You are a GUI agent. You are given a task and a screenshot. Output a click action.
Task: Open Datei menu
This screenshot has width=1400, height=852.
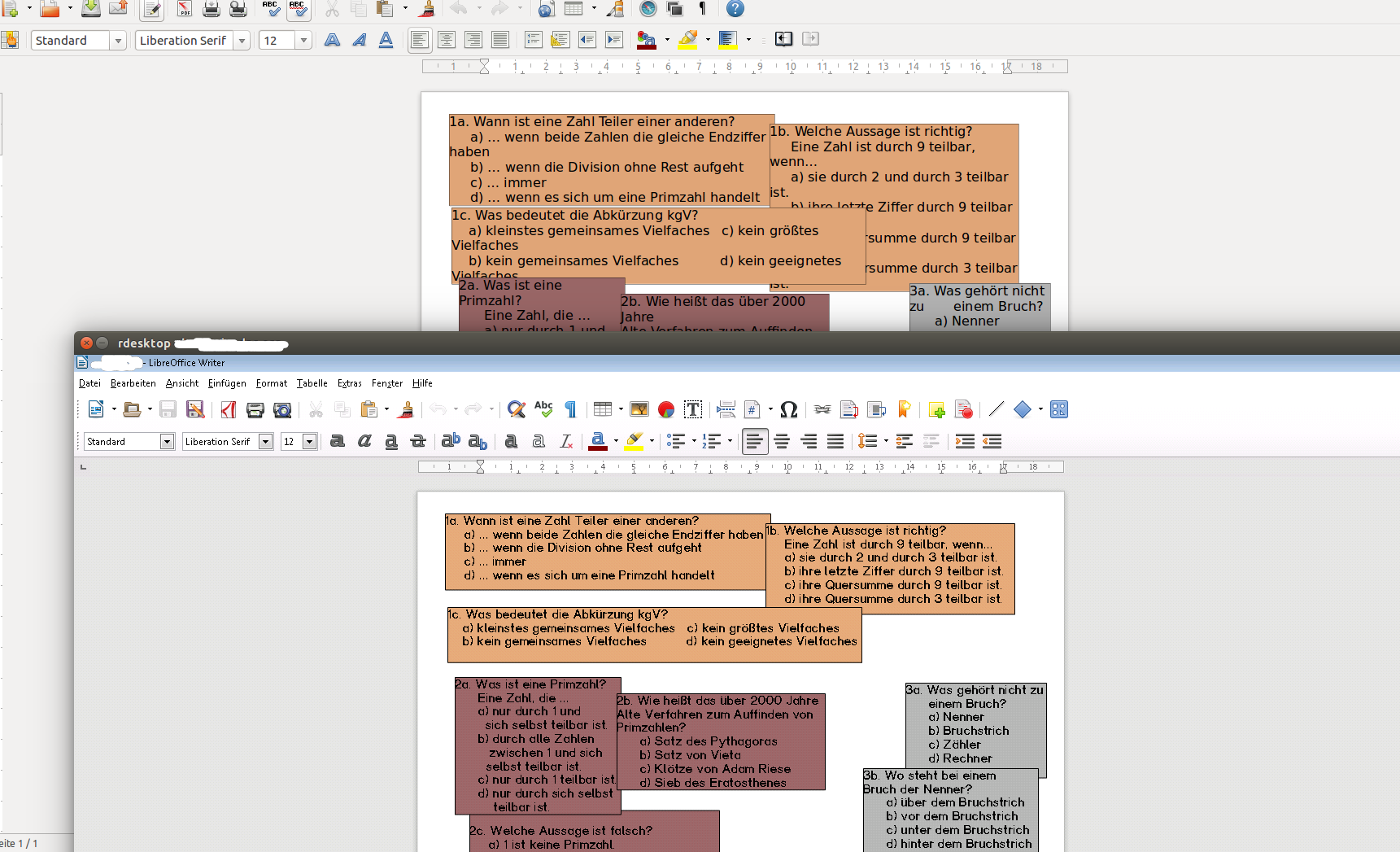point(89,383)
